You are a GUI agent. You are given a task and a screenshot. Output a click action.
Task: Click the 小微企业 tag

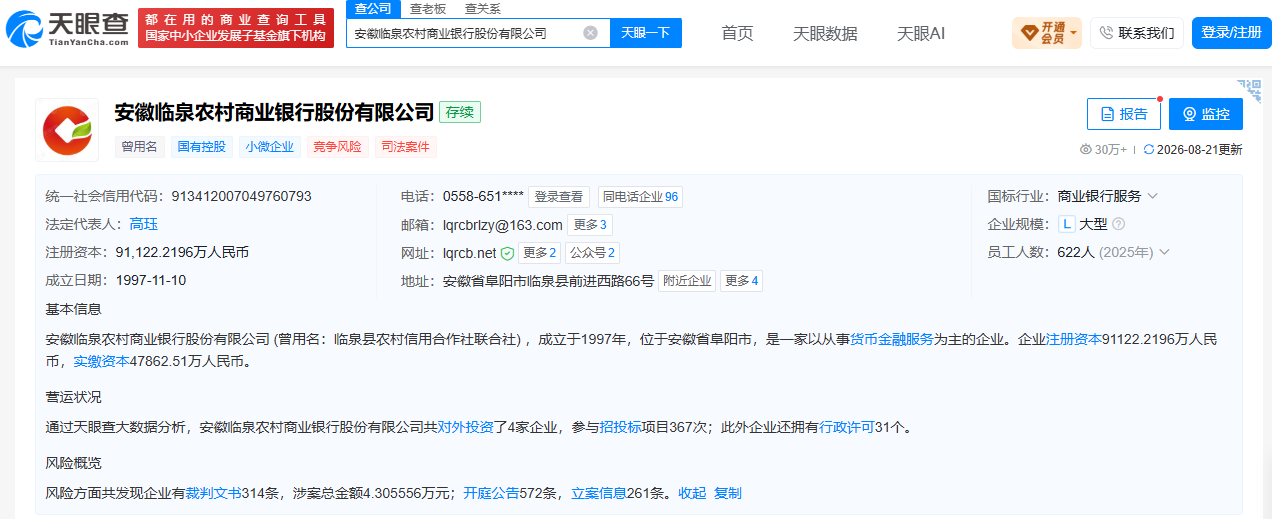coord(270,147)
